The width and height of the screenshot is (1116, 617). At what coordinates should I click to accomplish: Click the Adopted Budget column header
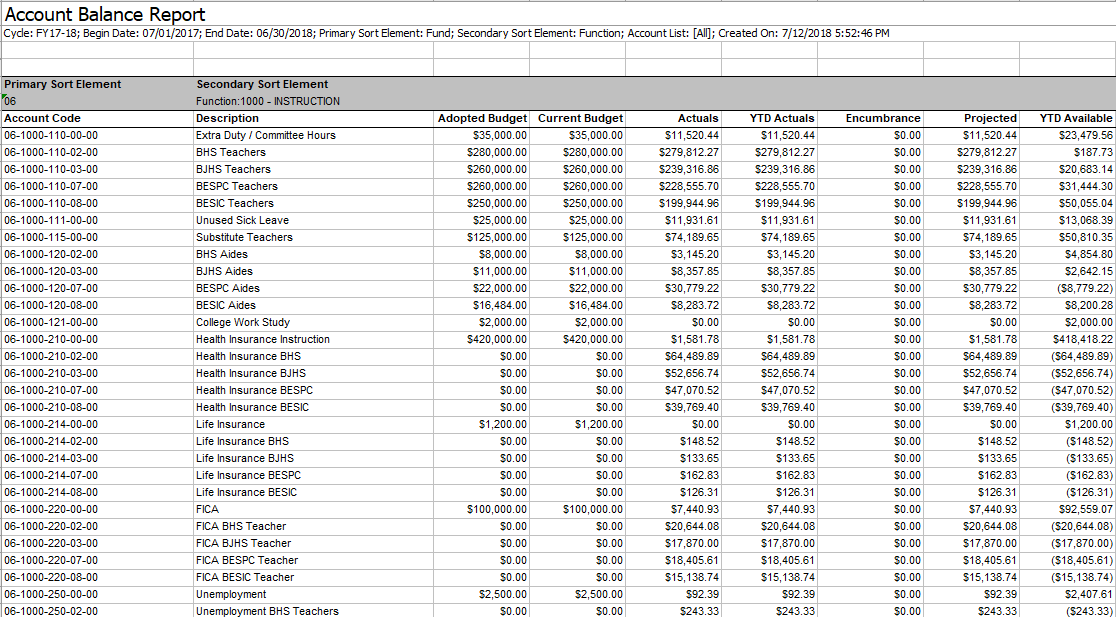(483, 118)
